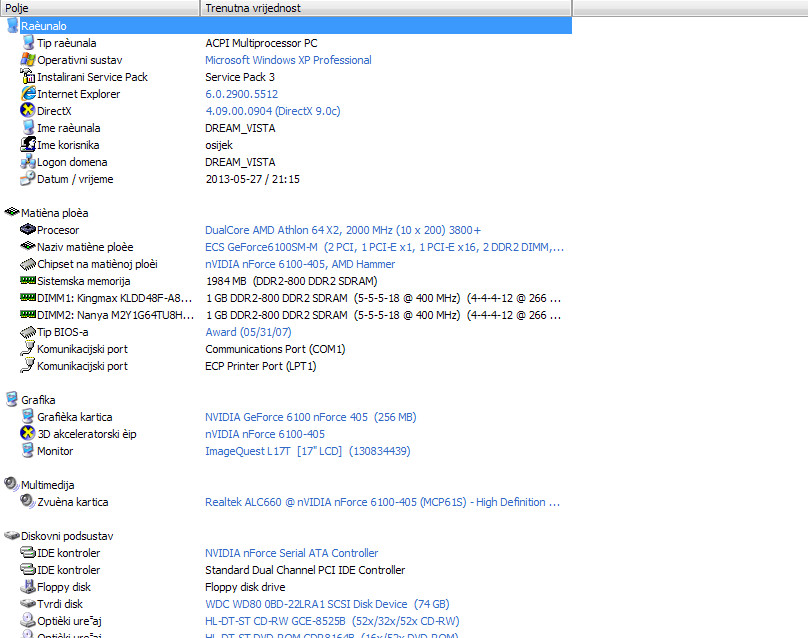The image size is (808, 638).
Task: Click the Windows flag icon beside Operativni sustav
Action: coord(28,60)
